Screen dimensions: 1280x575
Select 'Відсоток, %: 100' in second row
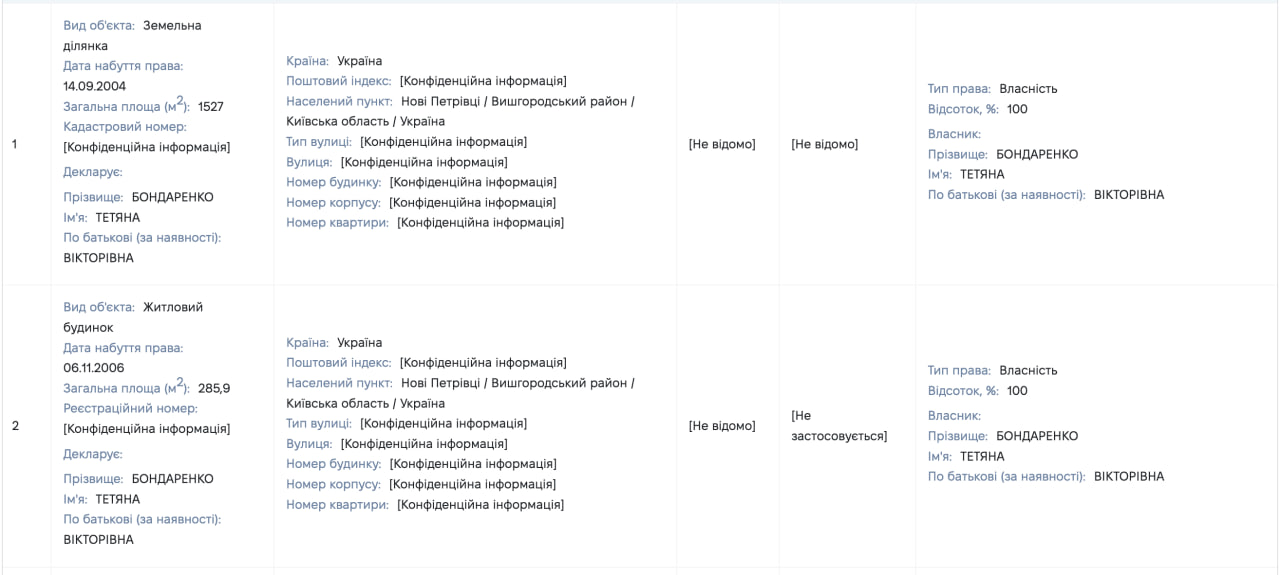[977, 391]
